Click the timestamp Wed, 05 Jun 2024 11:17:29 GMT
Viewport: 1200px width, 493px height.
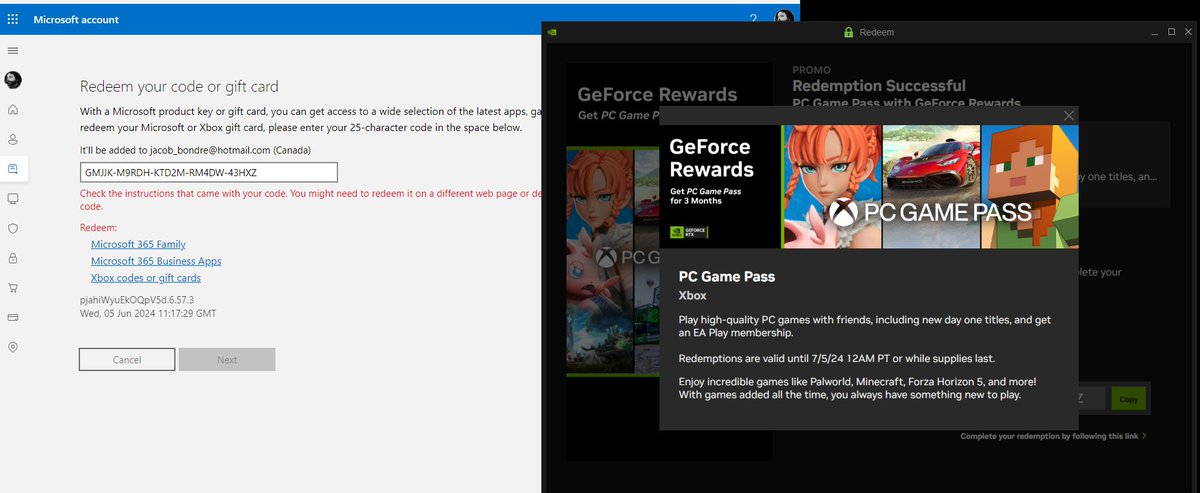tap(148, 313)
